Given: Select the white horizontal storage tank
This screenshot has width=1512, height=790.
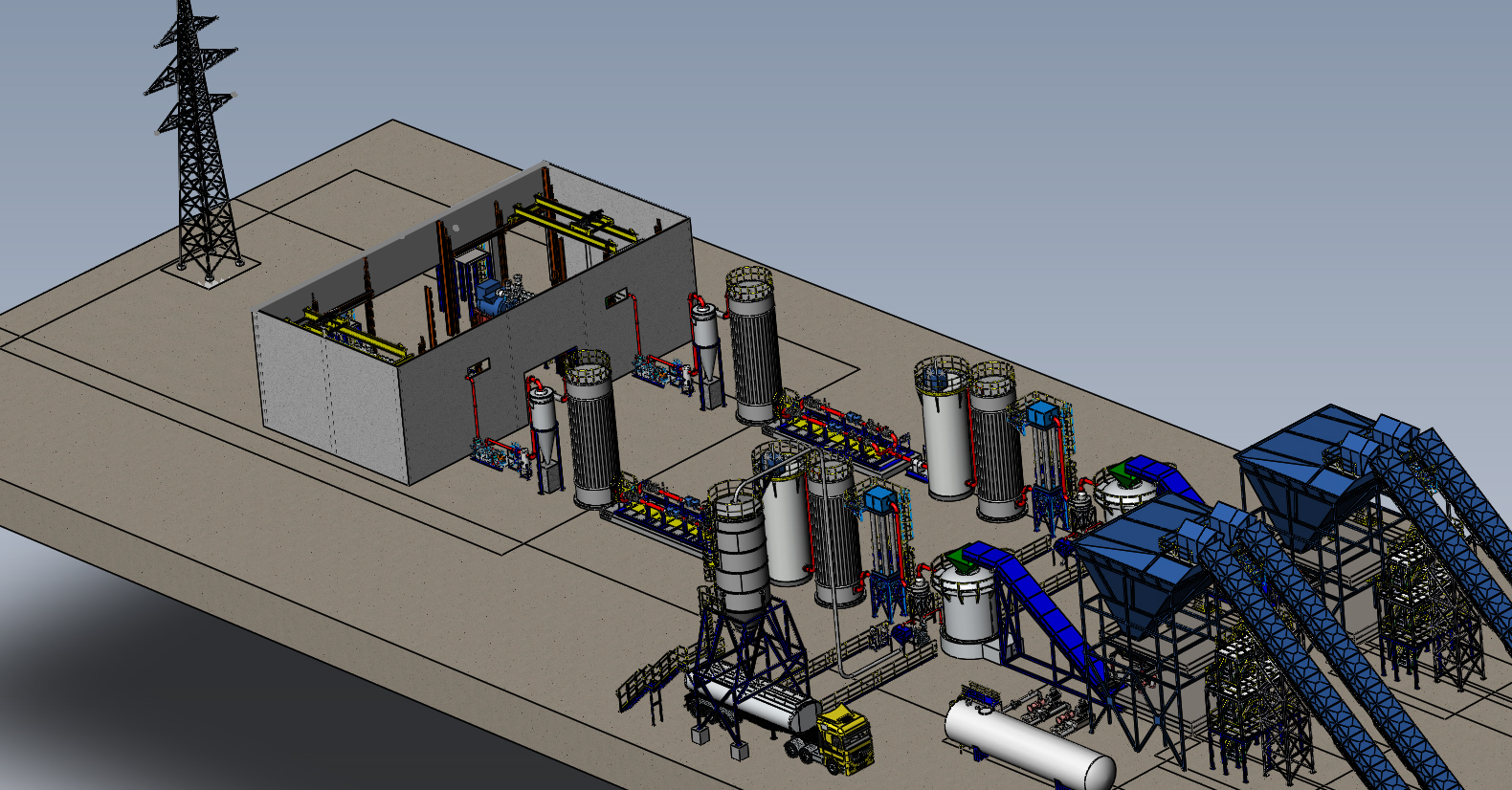Looking at the screenshot, I should click(1030, 747).
